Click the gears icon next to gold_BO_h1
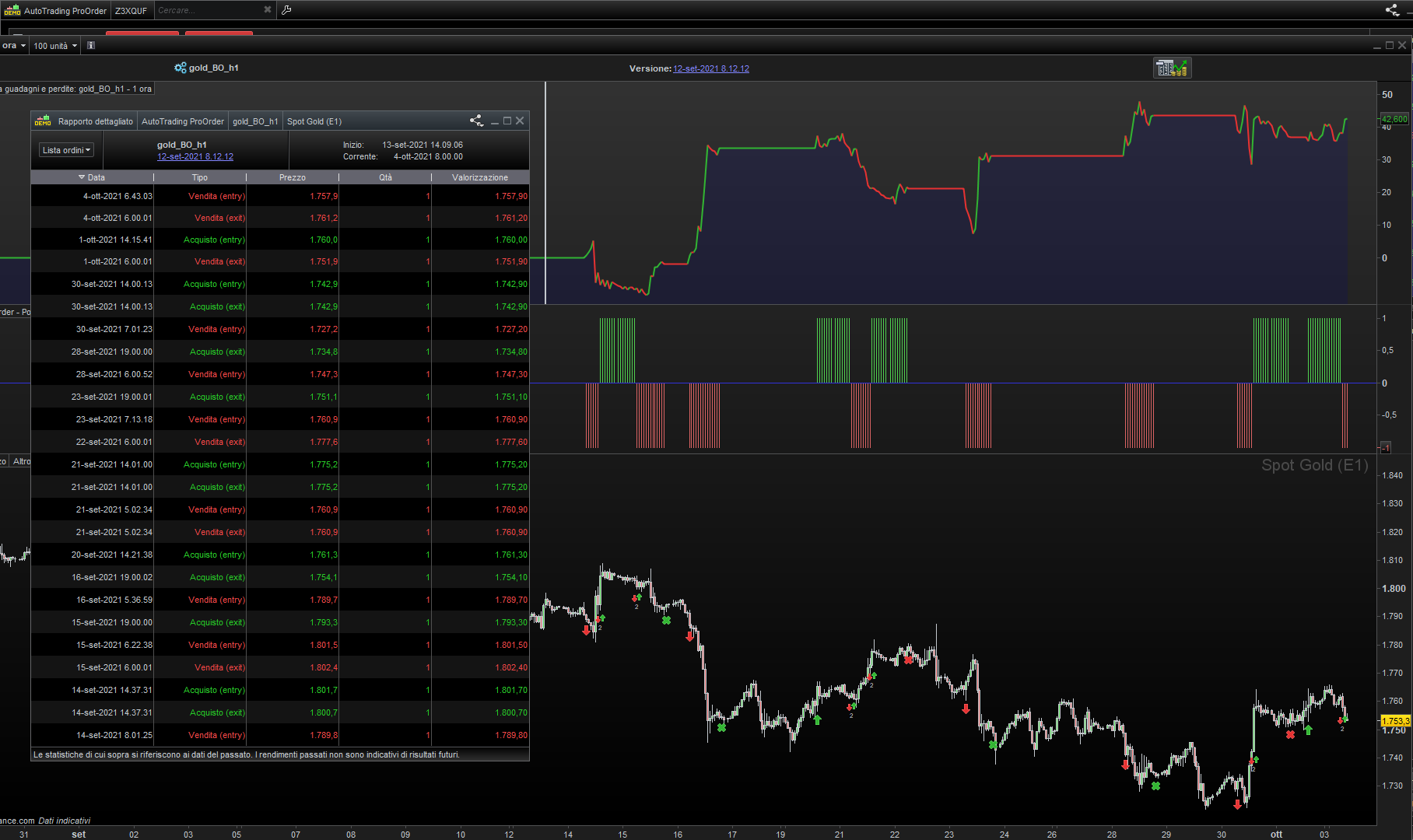Image resolution: width=1413 pixels, height=840 pixels. (180, 68)
